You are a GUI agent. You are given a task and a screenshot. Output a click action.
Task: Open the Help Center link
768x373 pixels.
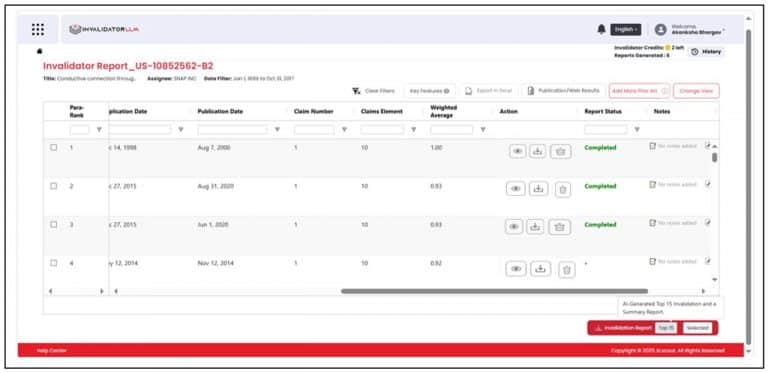[x=51, y=350]
